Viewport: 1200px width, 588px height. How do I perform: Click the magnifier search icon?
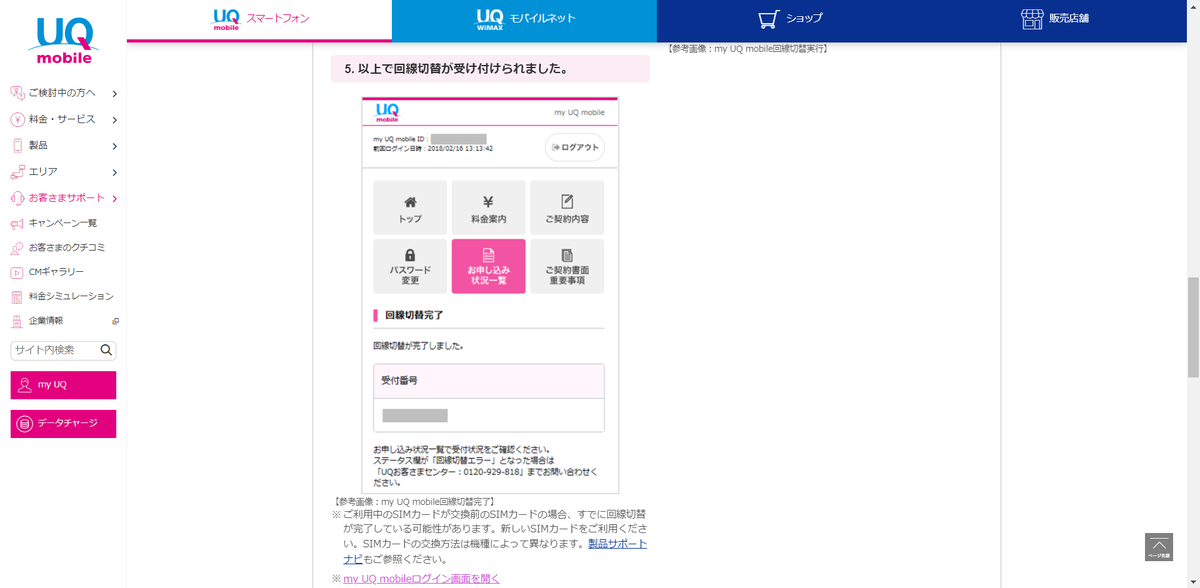[x=107, y=350]
